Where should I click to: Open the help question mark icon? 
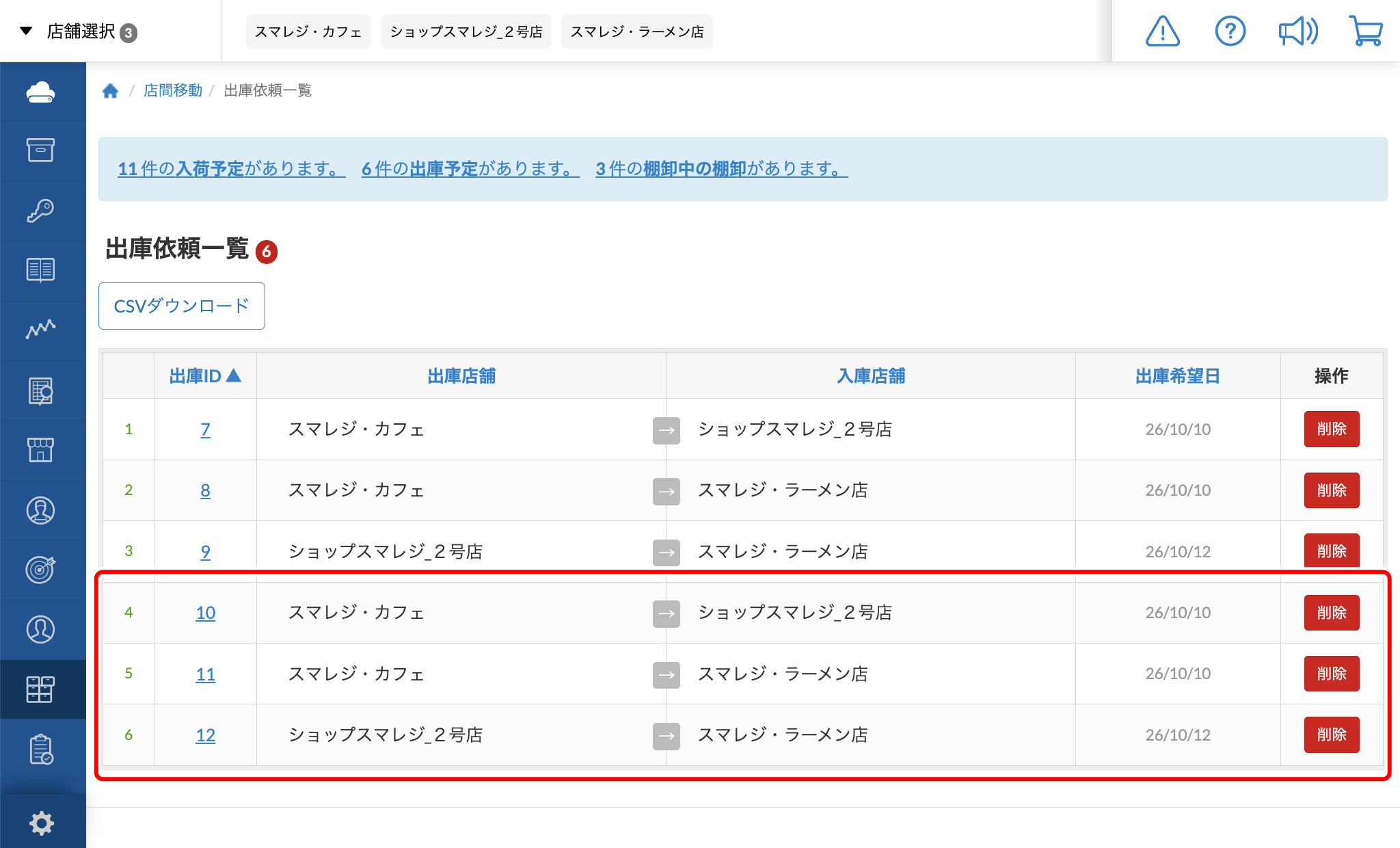[1230, 31]
